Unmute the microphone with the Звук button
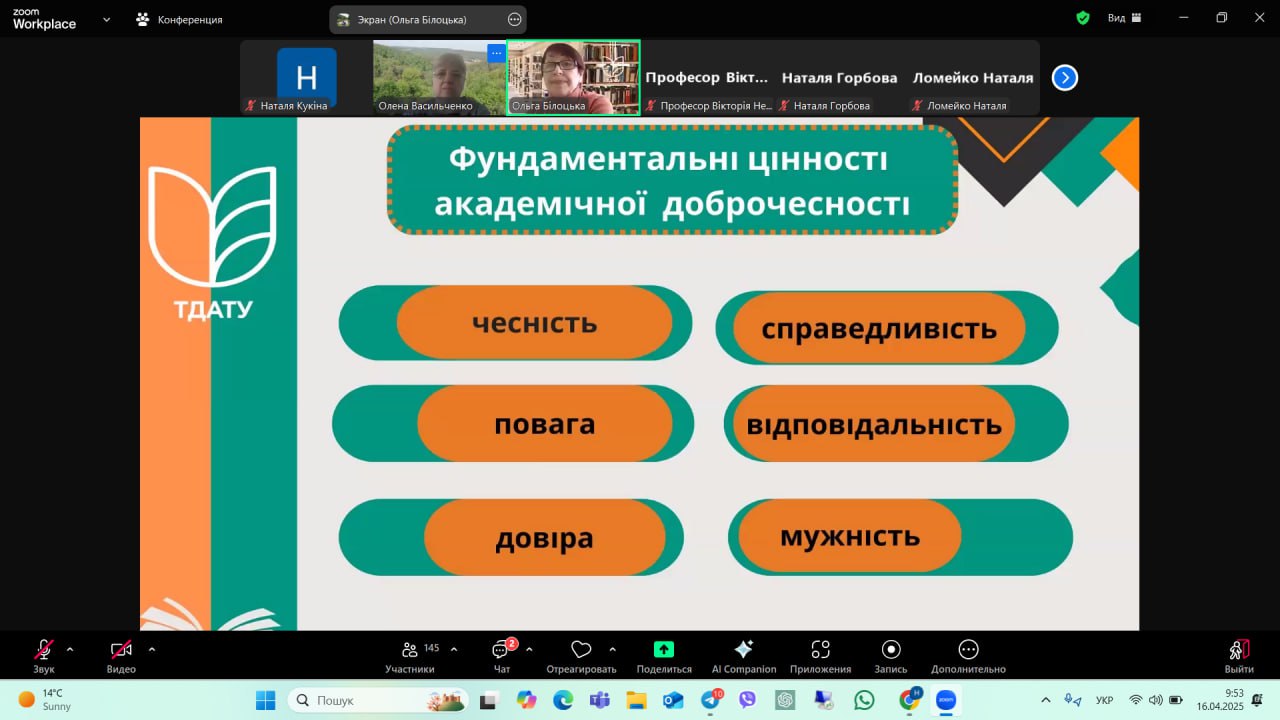 point(44,656)
